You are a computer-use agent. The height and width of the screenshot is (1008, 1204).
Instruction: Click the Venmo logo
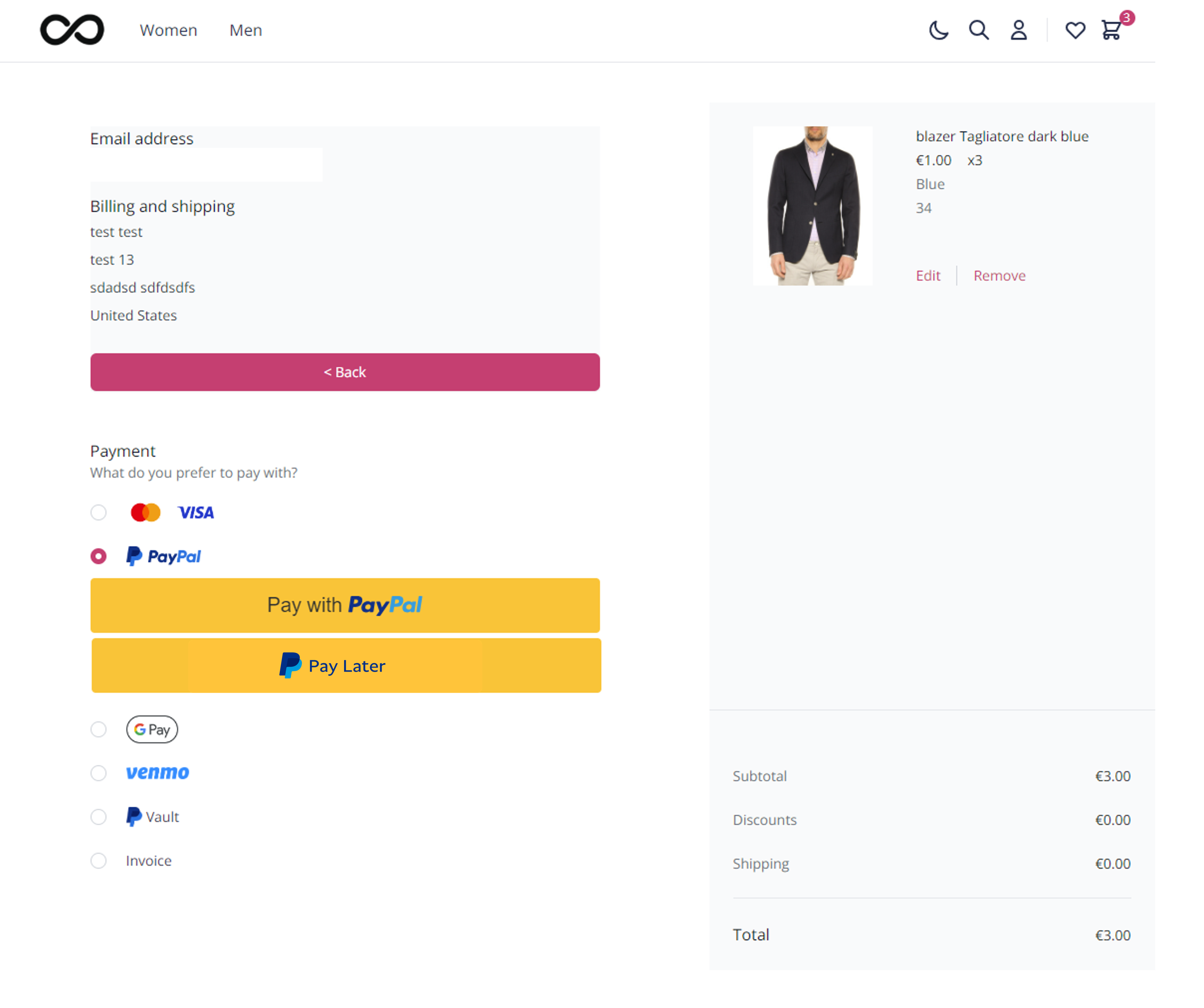point(158,773)
